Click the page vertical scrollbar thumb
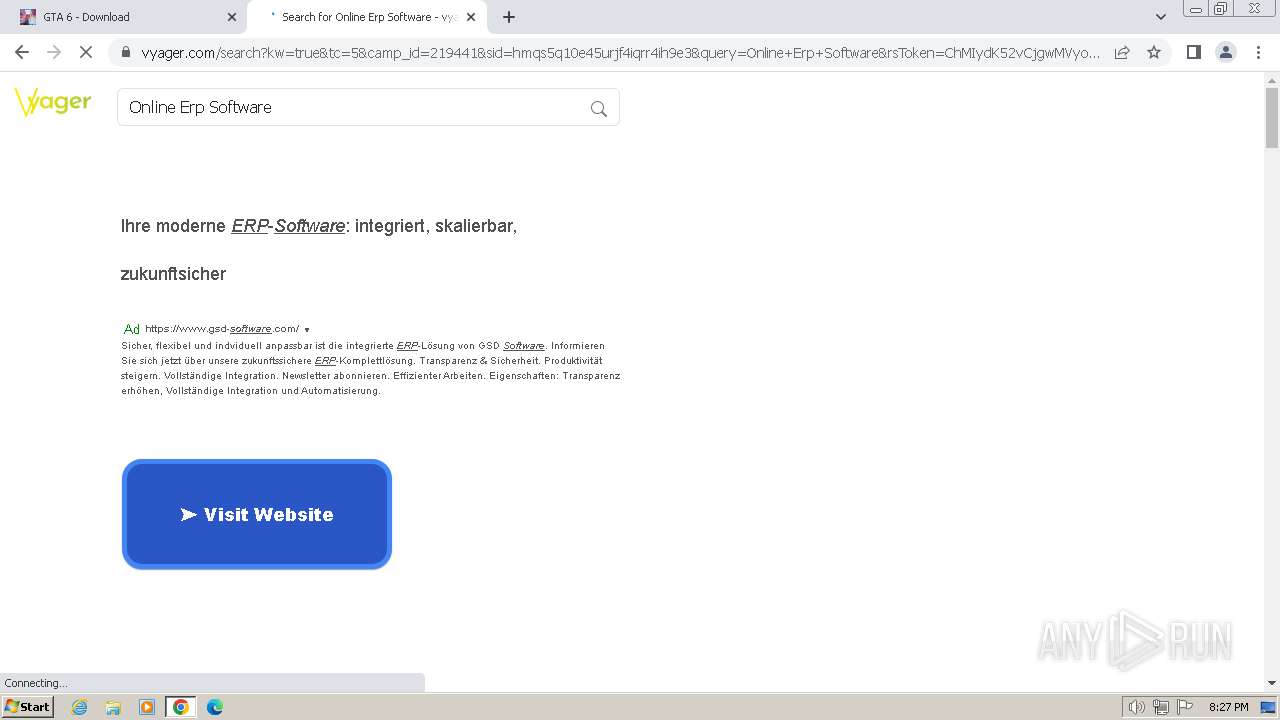 1272,118
